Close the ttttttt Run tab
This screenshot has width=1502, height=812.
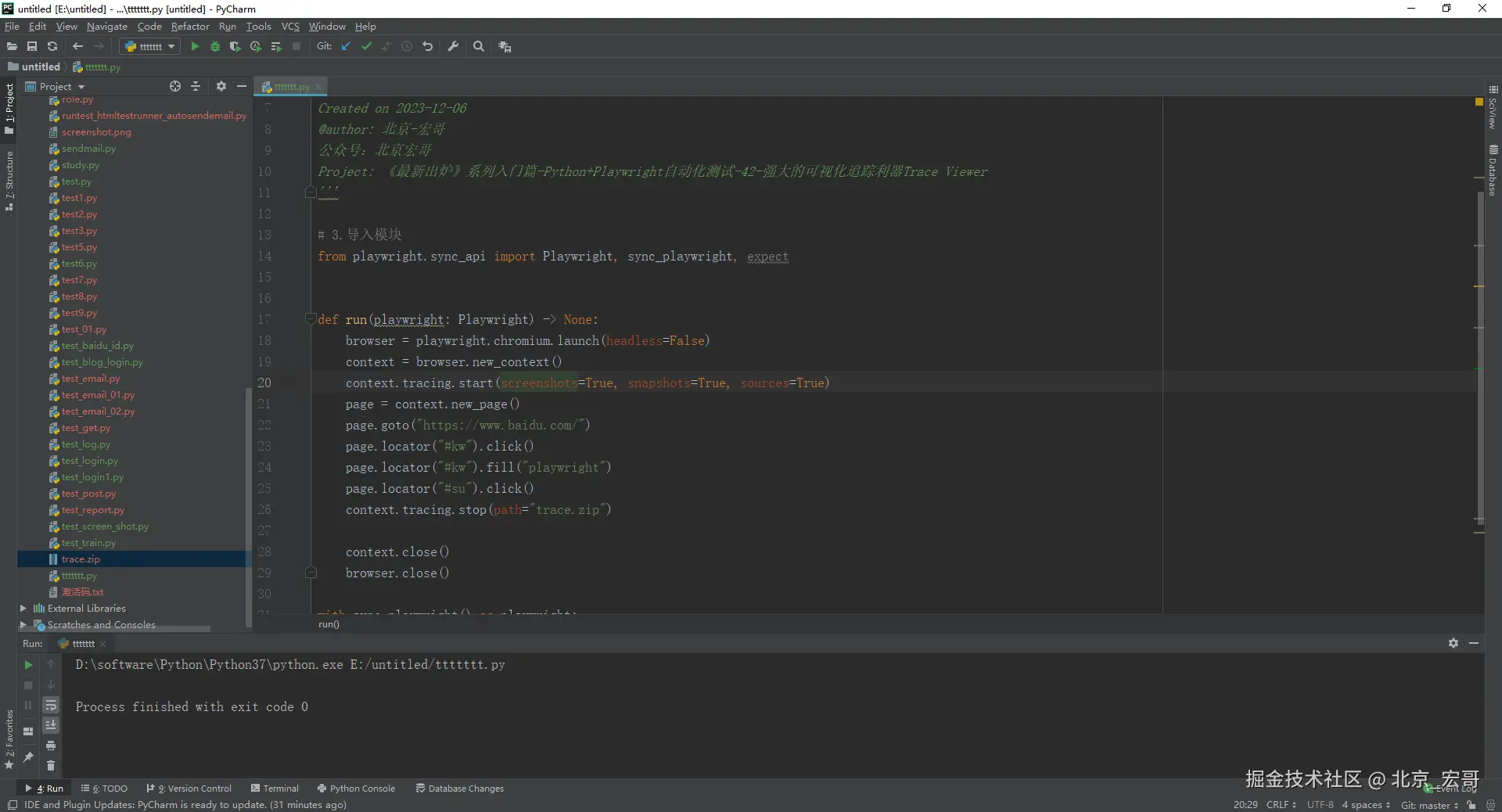pyautogui.click(x=102, y=644)
